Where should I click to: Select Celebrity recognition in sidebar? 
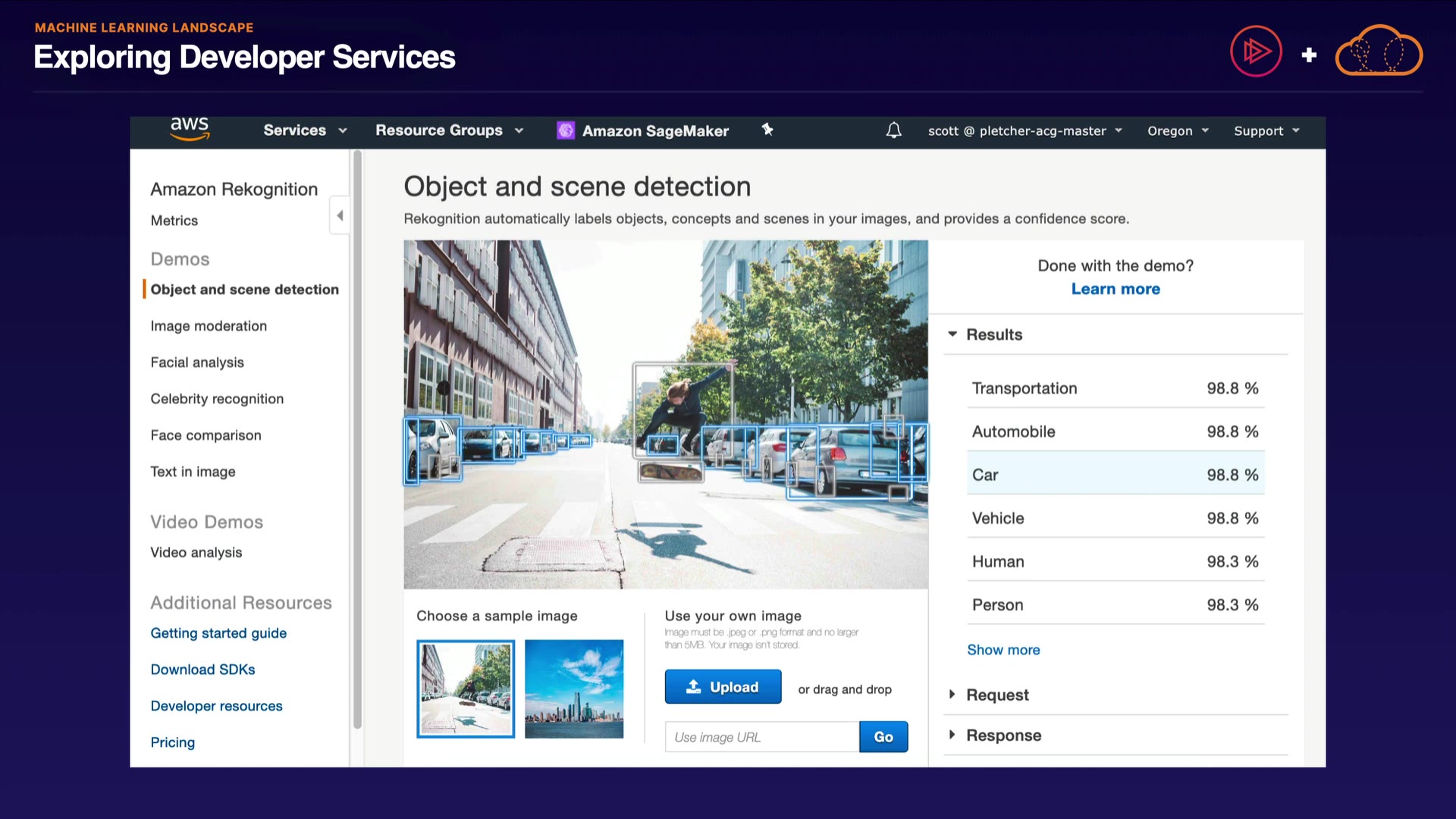point(217,399)
